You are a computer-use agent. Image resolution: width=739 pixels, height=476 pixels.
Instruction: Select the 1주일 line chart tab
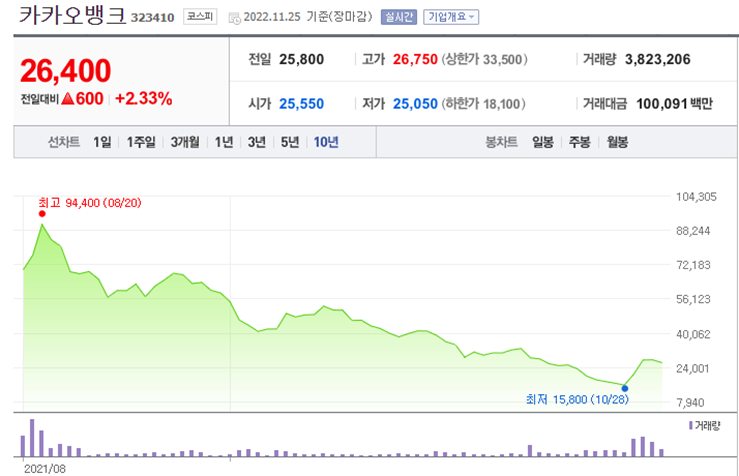pos(141,142)
